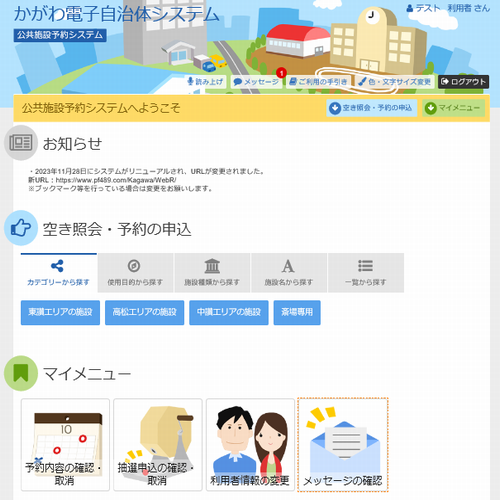The width and height of the screenshot is (500, 500).
Task: Open the ご利用の手引き guide
Action: pyautogui.click(x=318, y=82)
